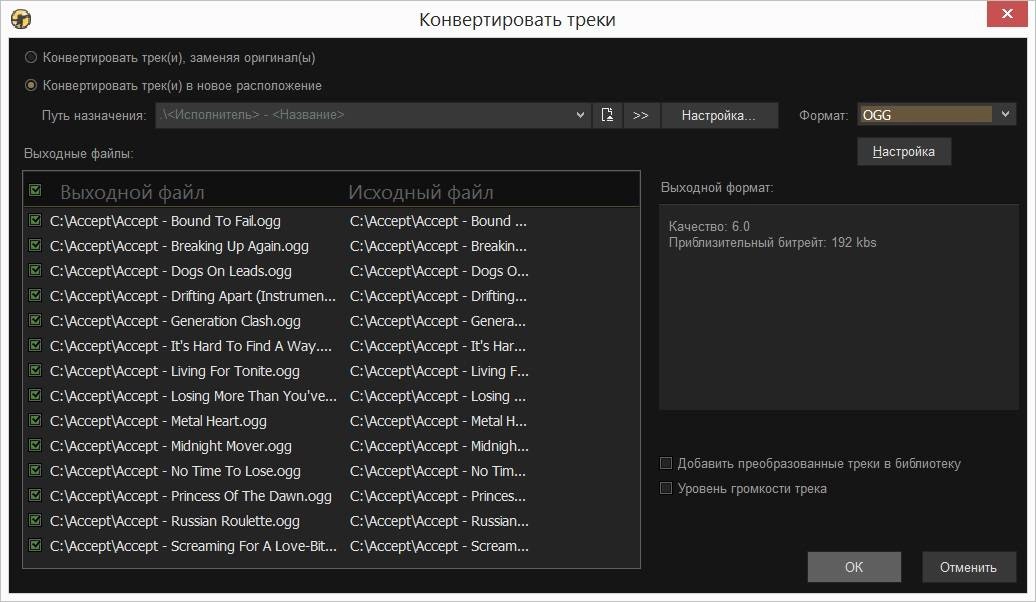Select radio option to convert replacing originals

(x=31, y=57)
